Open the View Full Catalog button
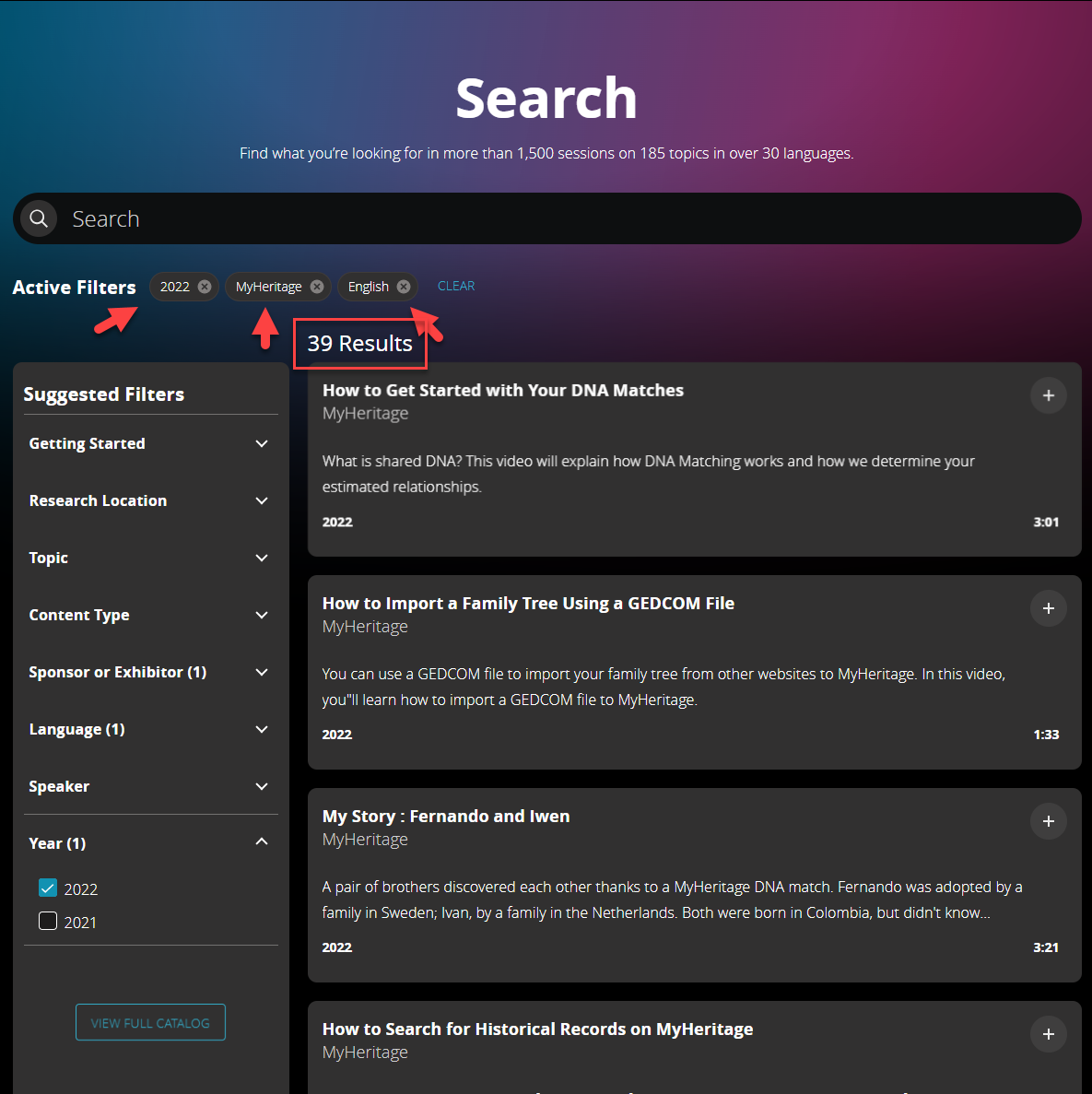The height and width of the screenshot is (1094, 1092). pos(151,1022)
